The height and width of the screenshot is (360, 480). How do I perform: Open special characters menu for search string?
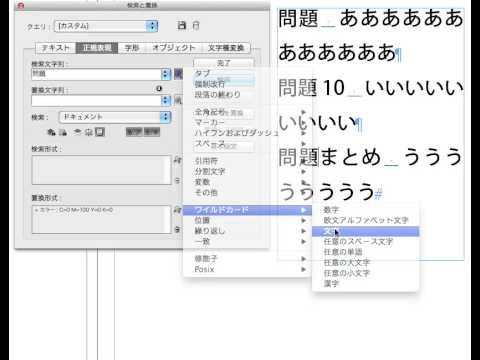(x=178, y=74)
